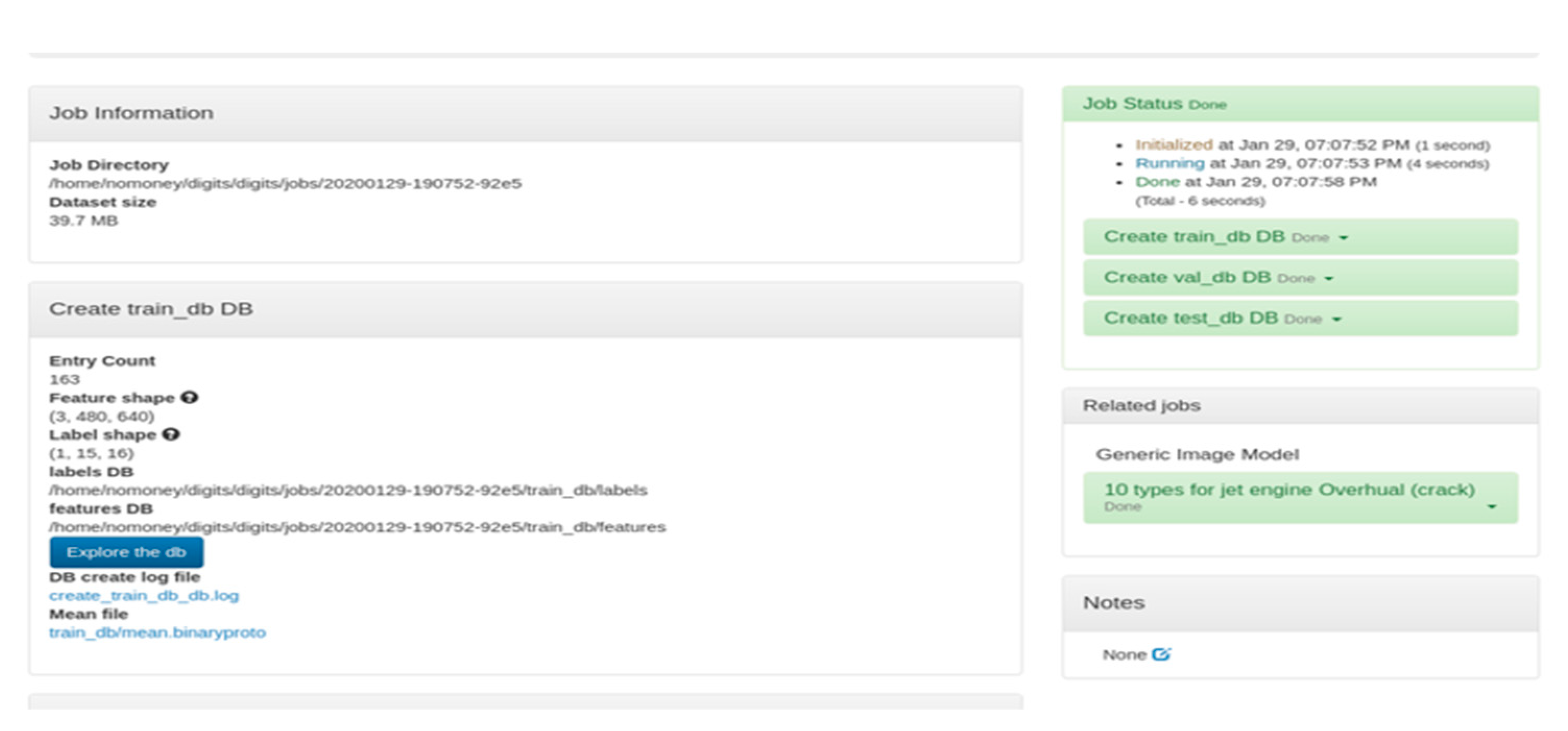Viewport: 1568px width, 731px height.
Task: Expand the Create val_db DB status dropdown
Action: [1329, 278]
